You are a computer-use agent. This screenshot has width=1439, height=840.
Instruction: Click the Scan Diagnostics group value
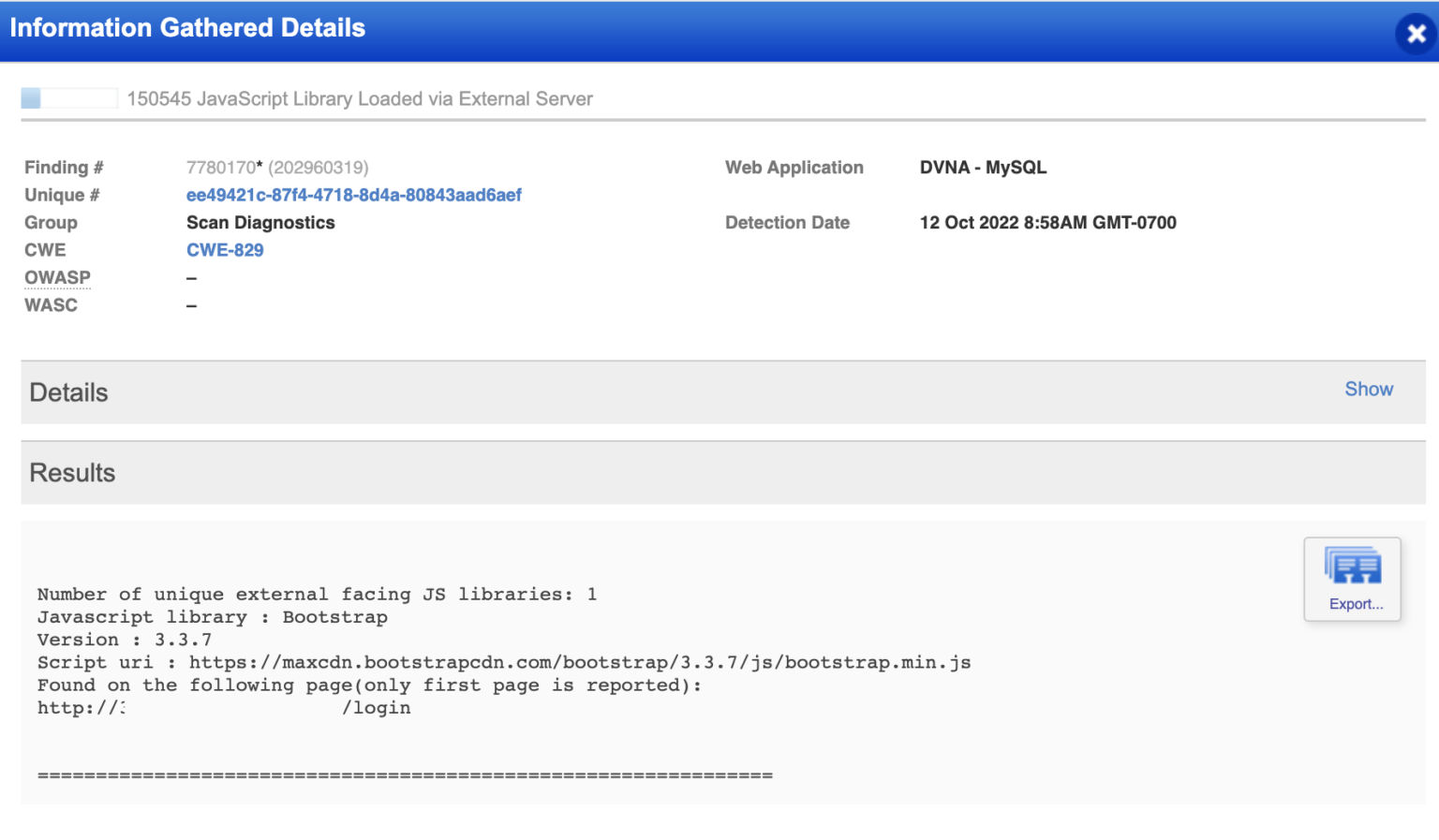pyautogui.click(x=260, y=223)
